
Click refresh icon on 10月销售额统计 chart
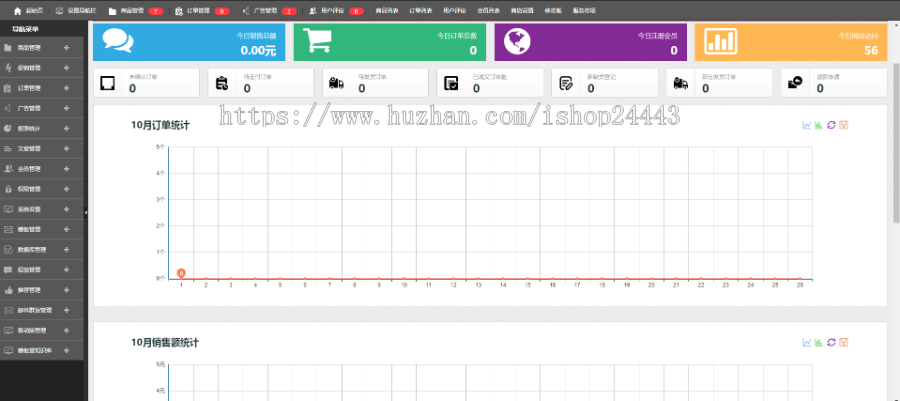click(831, 343)
